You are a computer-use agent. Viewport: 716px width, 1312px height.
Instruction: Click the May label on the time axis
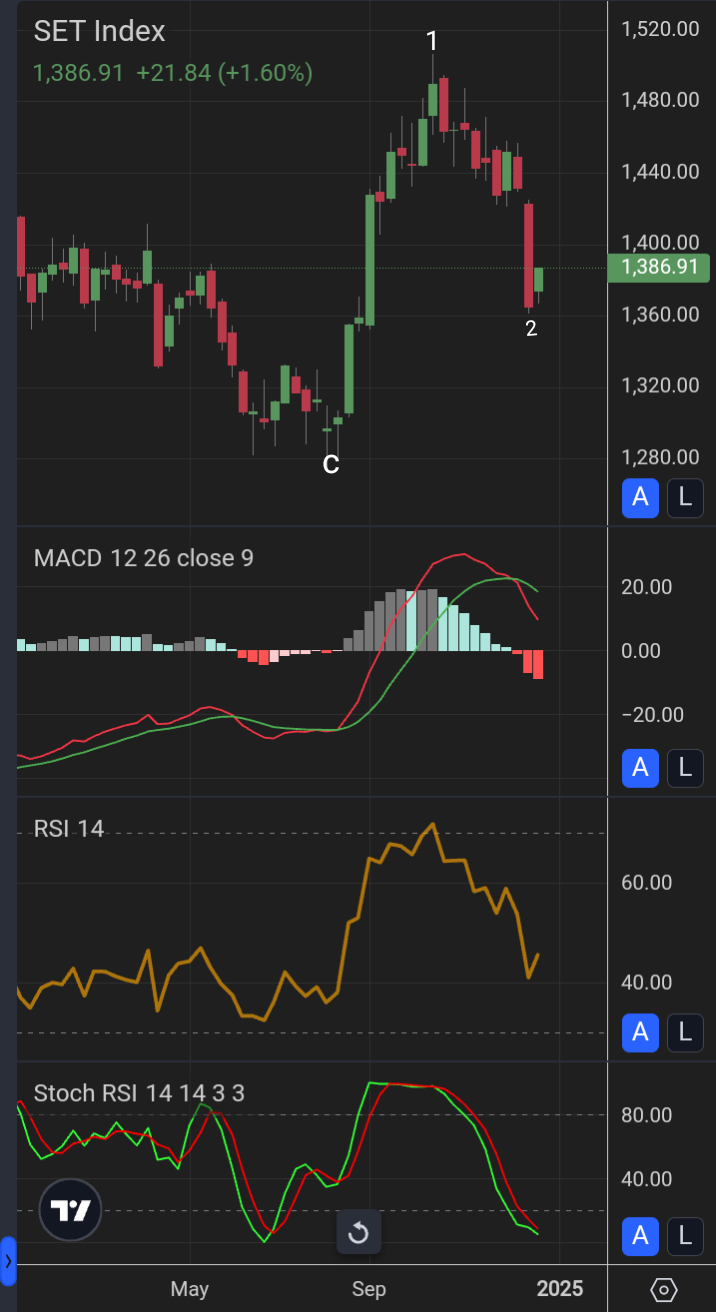[x=189, y=1288]
